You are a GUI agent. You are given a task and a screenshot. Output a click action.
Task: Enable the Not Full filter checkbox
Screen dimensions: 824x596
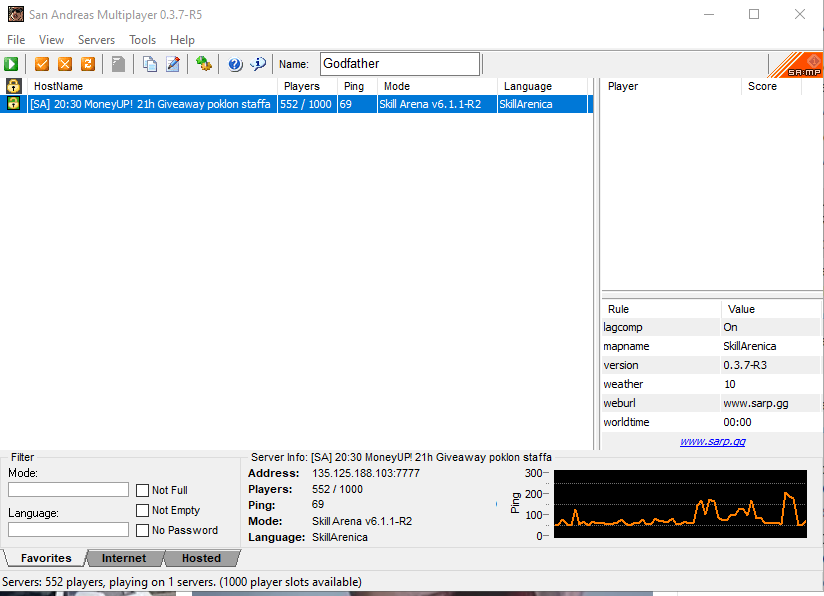click(x=143, y=490)
